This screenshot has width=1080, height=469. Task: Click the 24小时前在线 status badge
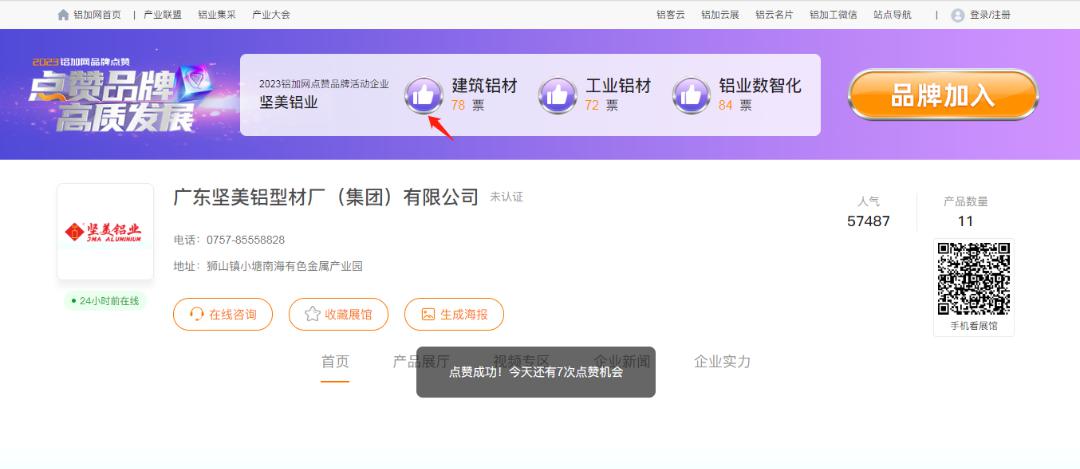[x=105, y=301]
